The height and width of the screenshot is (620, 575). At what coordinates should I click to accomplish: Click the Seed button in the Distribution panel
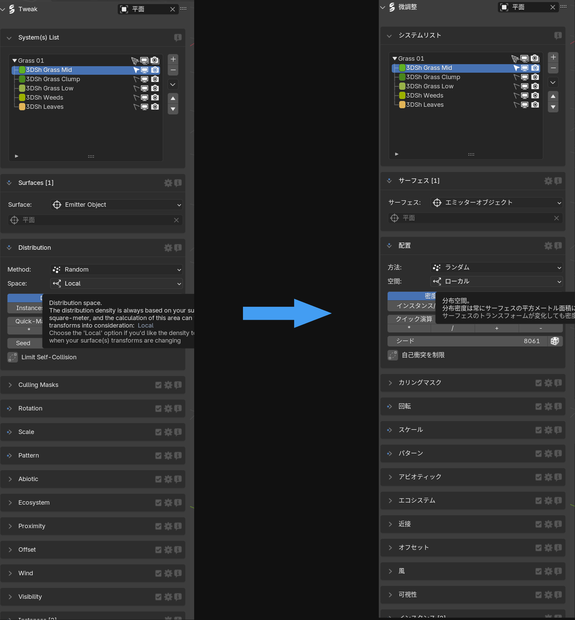(23, 343)
